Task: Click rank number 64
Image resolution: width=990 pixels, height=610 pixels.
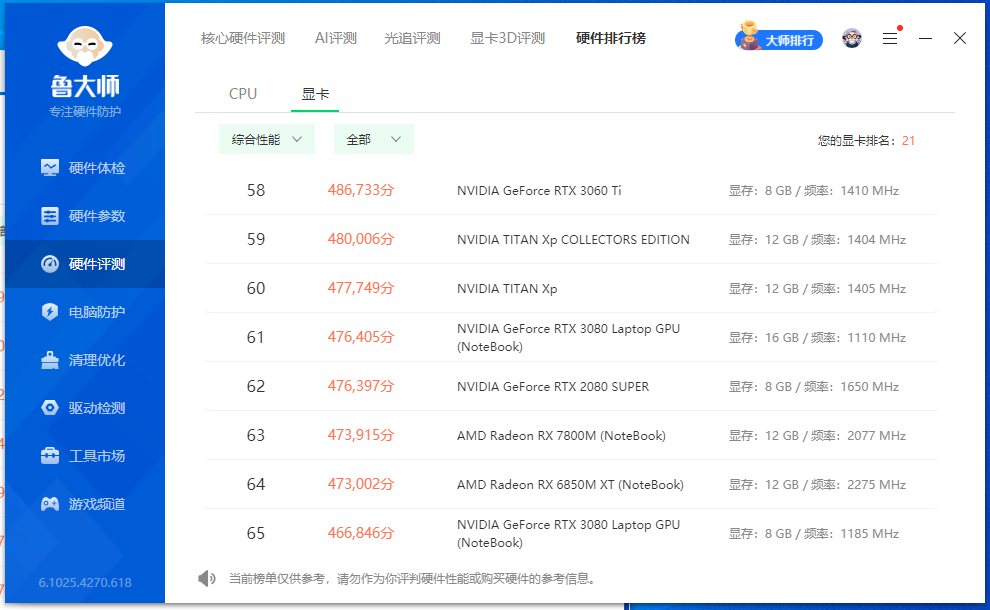Action: point(256,484)
